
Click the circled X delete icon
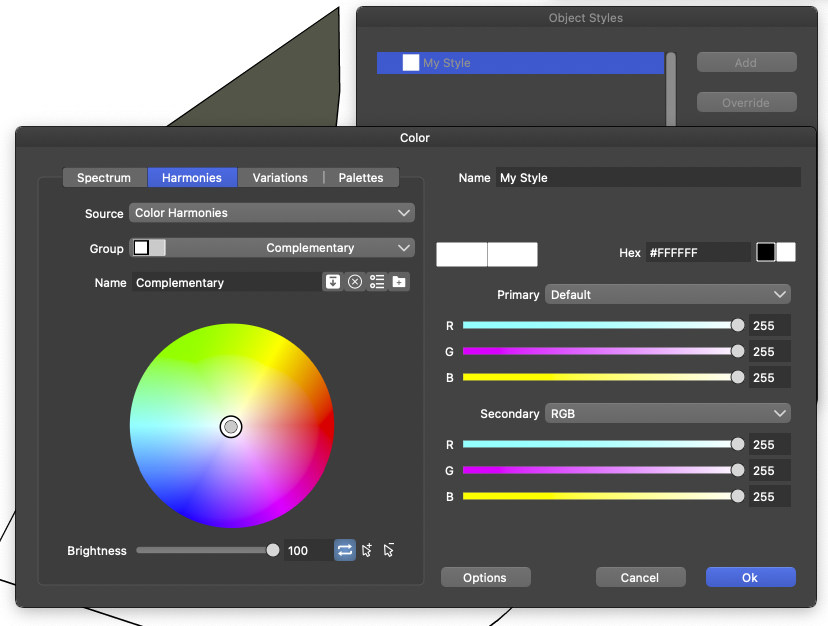(355, 282)
